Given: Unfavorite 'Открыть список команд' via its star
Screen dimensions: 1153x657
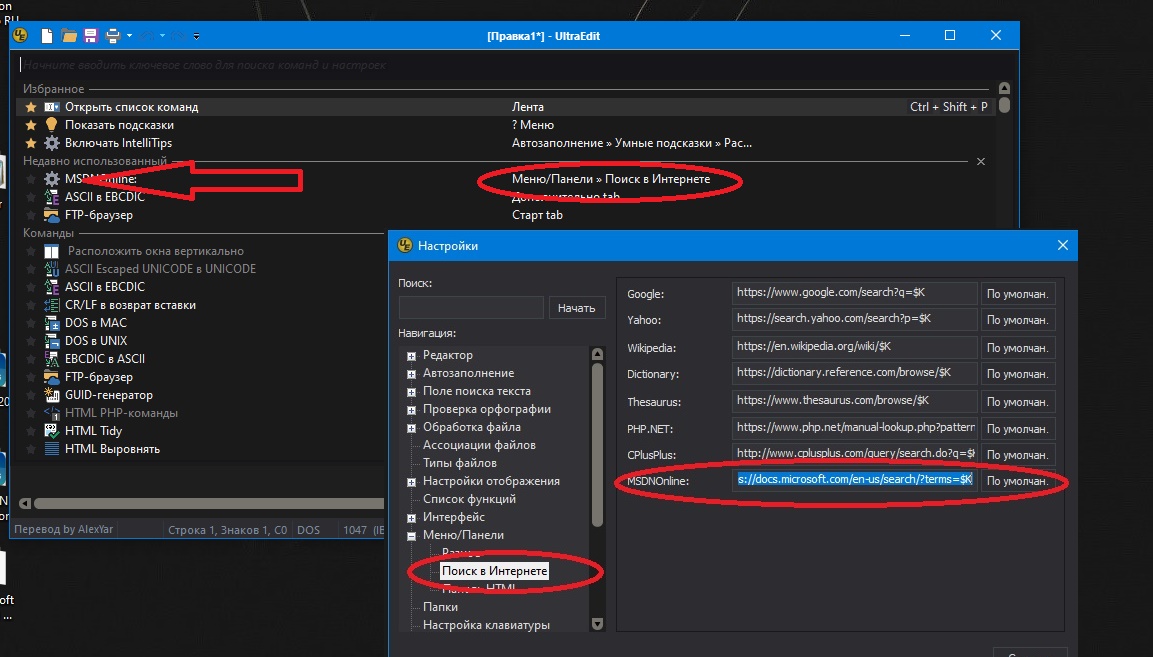Looking at the screenshot, I should pyautogui.click(x=31, y=107).
